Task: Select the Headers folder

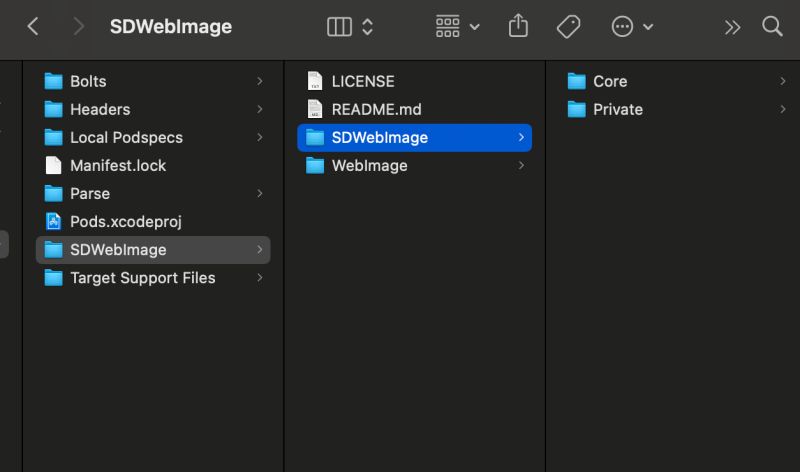Action: point(153,110)
